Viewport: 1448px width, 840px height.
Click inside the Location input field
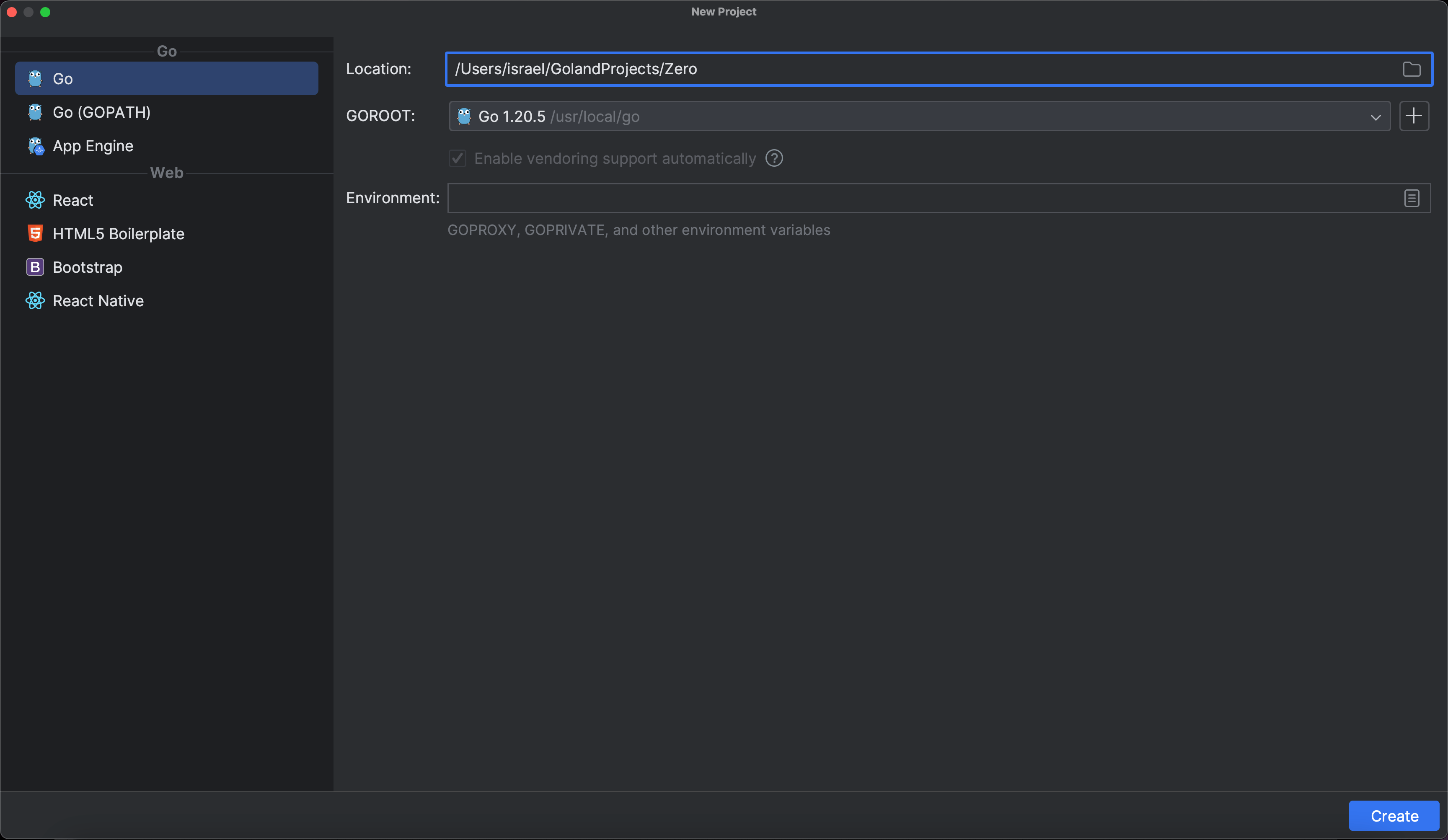pos(804,69)
